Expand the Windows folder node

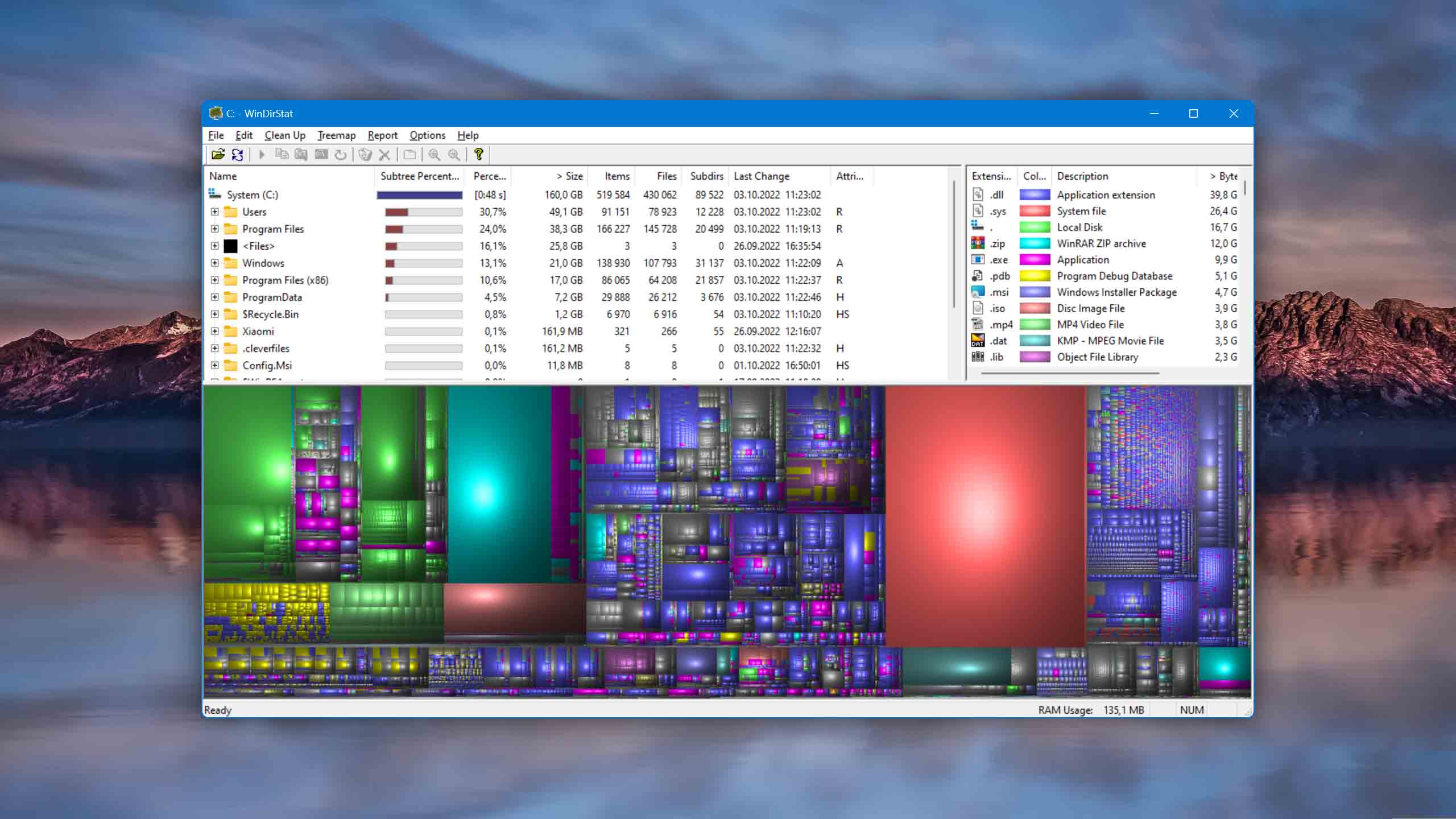[x=214, y=263]
